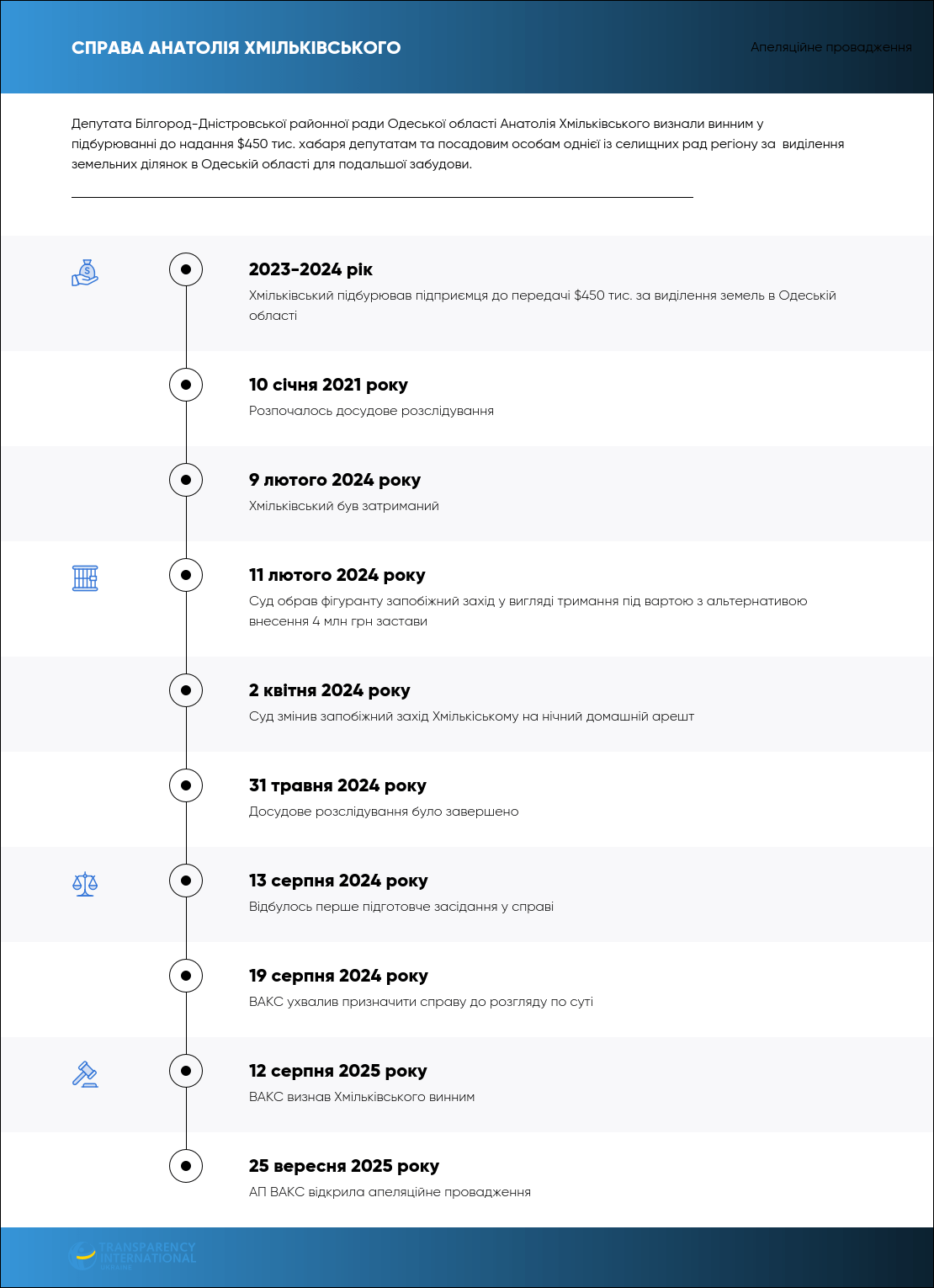Select the 19 серпня 2024 року timeline marker
Screen dimensions: 934x1288
tap(186, 976)
